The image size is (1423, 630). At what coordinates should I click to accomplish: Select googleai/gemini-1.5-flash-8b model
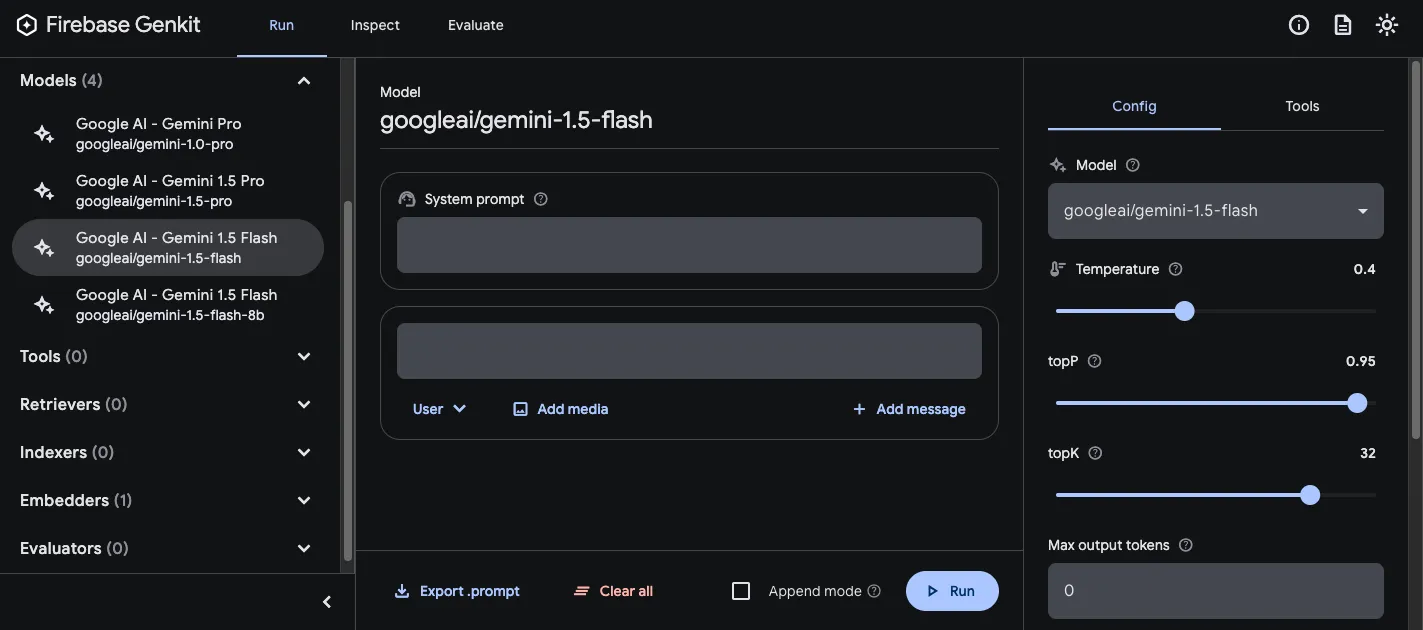click(x=168, y=305)
